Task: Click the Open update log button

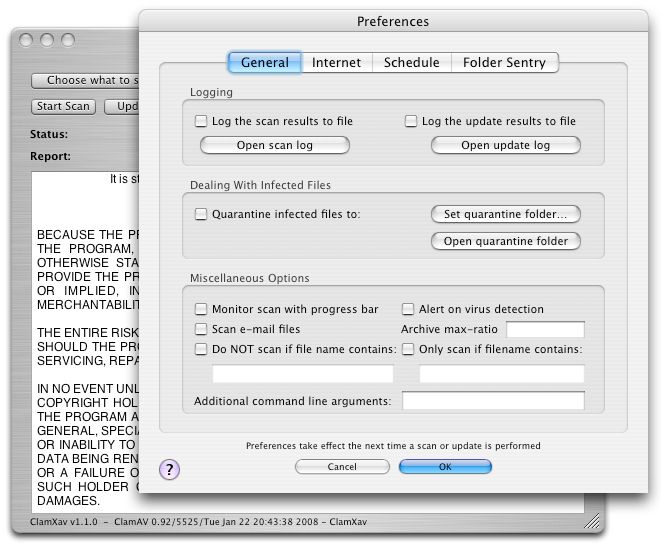Action: (505, 146)
